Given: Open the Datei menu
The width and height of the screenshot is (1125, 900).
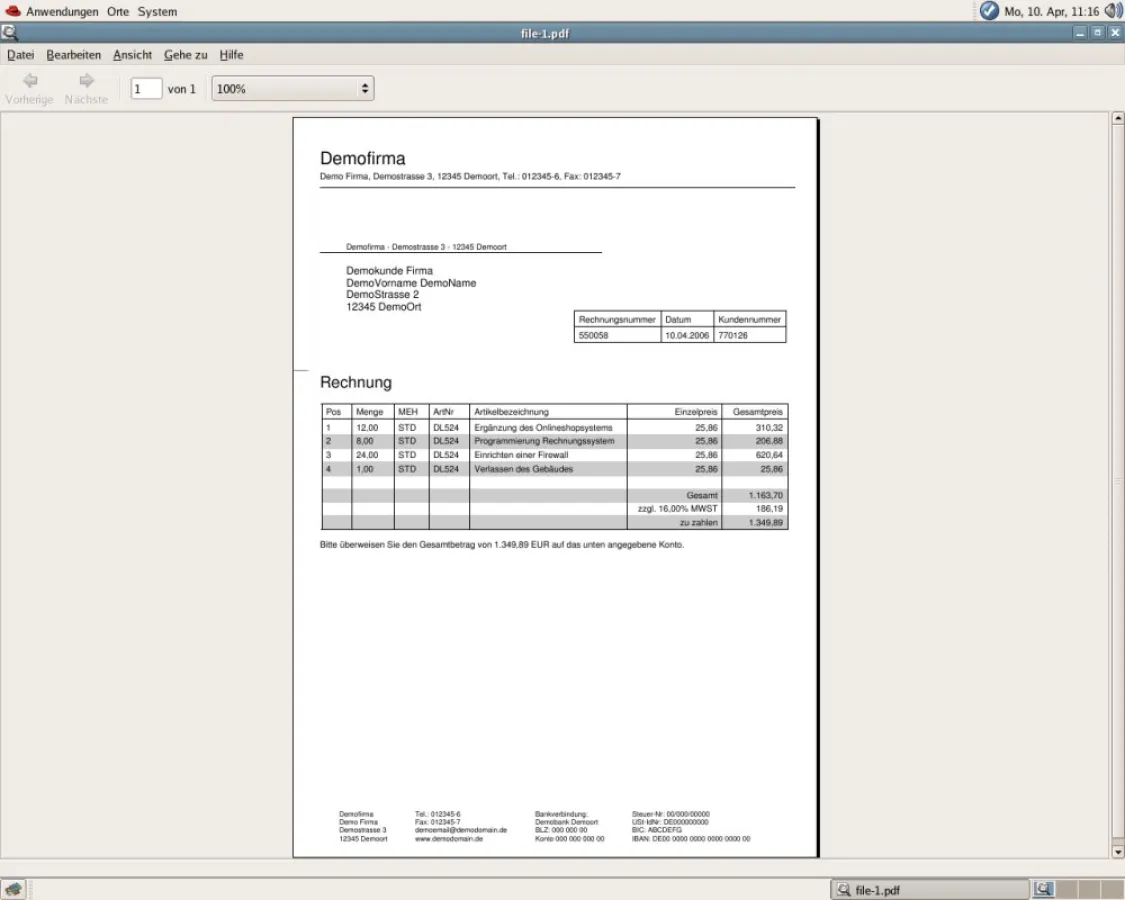Looking at the screenshot, I should [x=20, y=55].
